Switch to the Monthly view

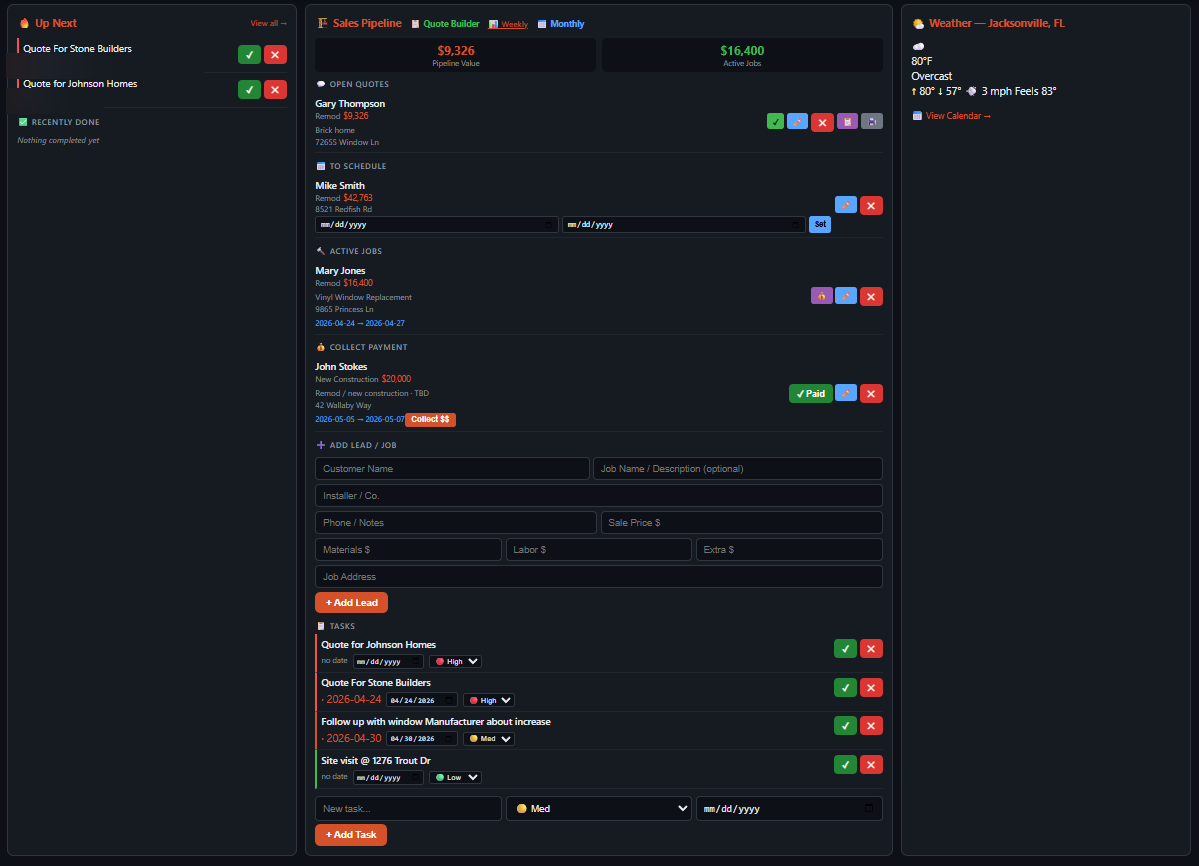[x=561, y=24]
